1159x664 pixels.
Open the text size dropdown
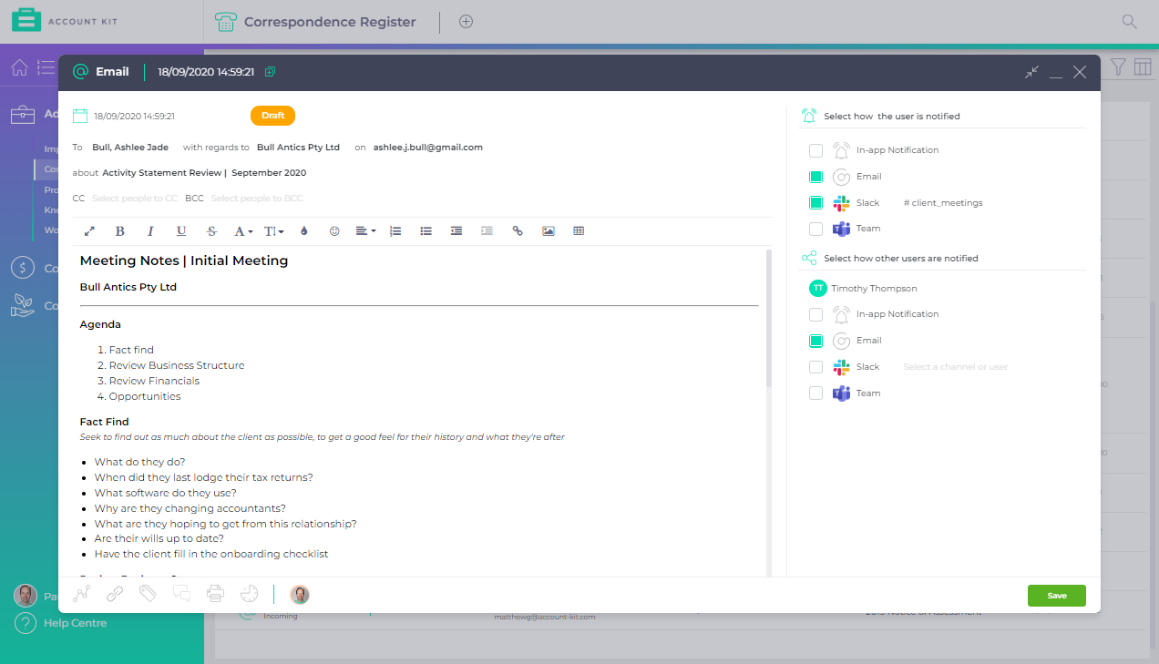point(276,230)
